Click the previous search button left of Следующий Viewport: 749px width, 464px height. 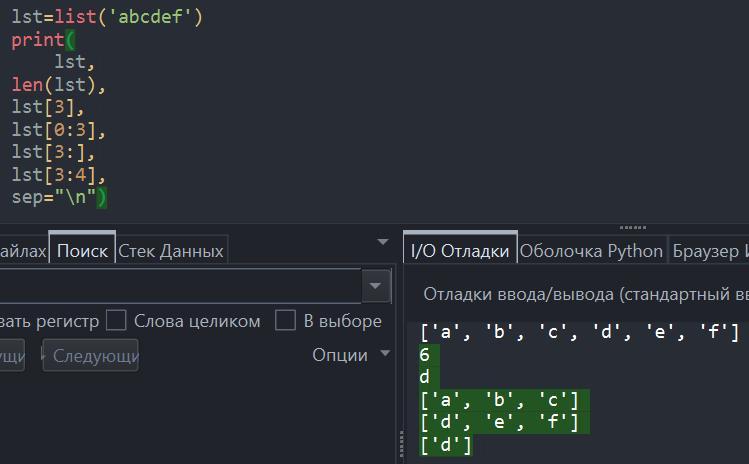(12, 355)
